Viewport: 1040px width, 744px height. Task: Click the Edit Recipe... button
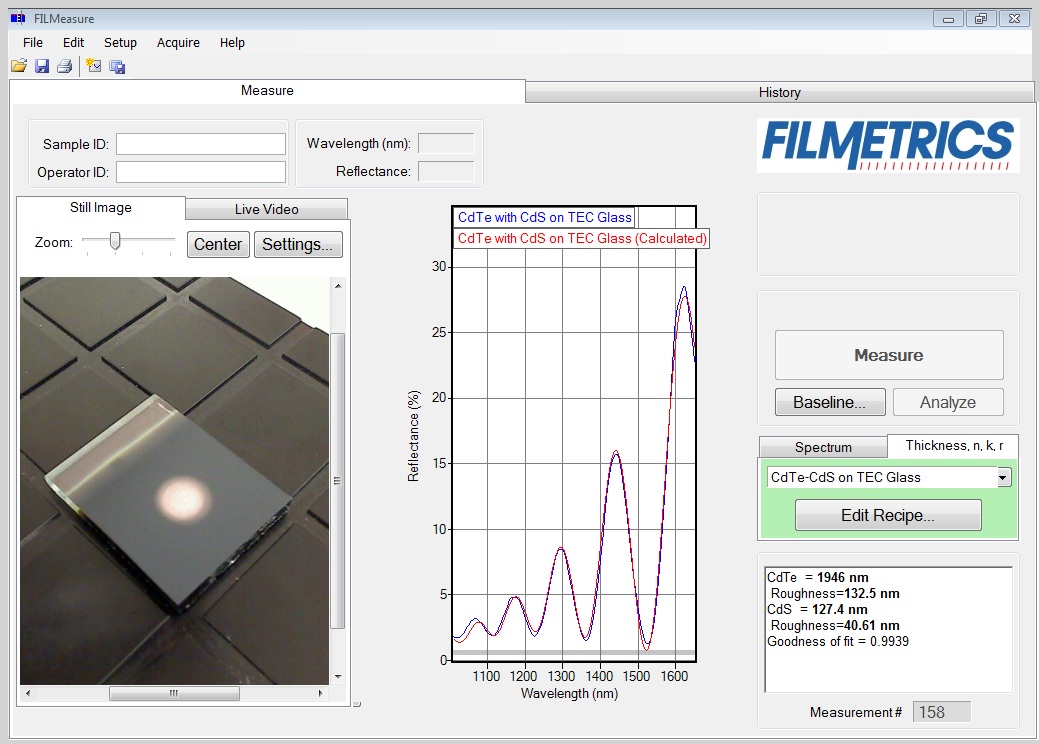(x=888, y=515)
